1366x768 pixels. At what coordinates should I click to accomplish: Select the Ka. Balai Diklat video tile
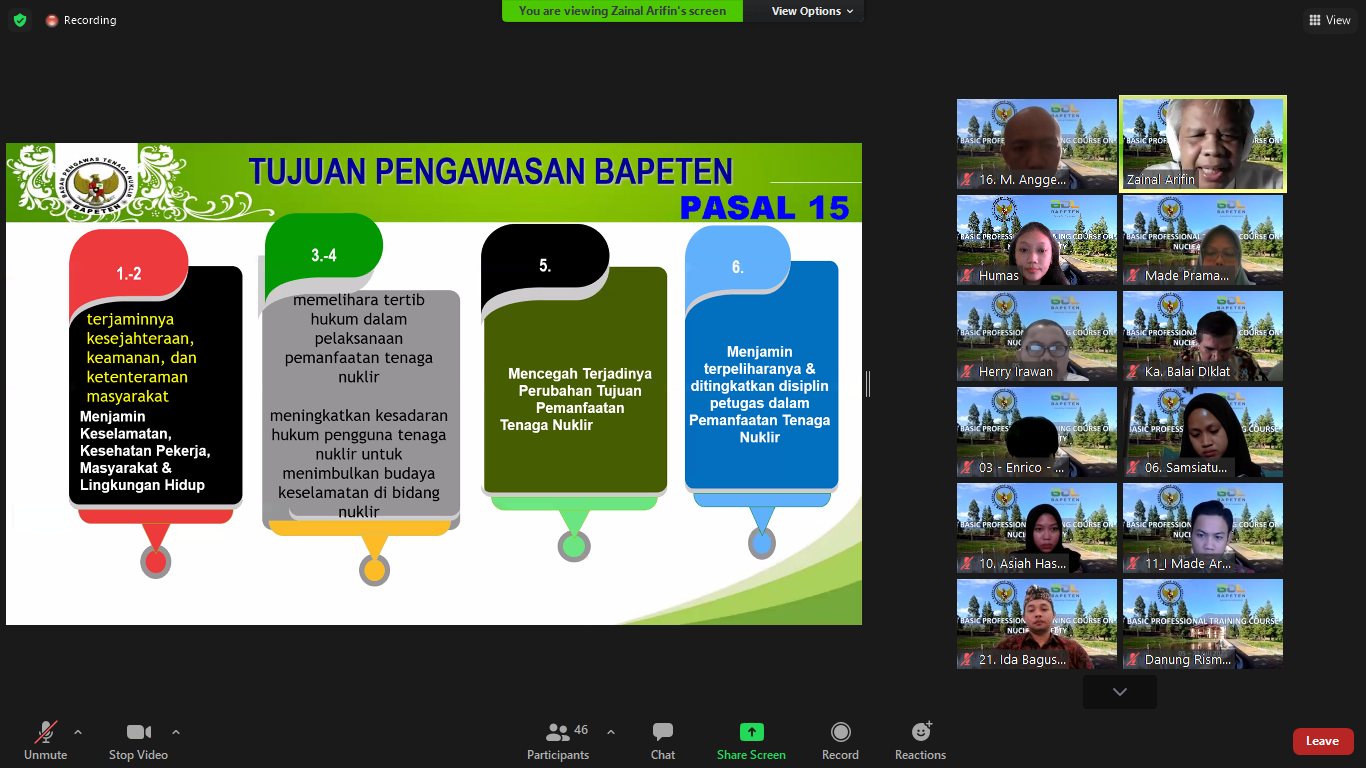pyautogui.click(x=1203, y=336)
